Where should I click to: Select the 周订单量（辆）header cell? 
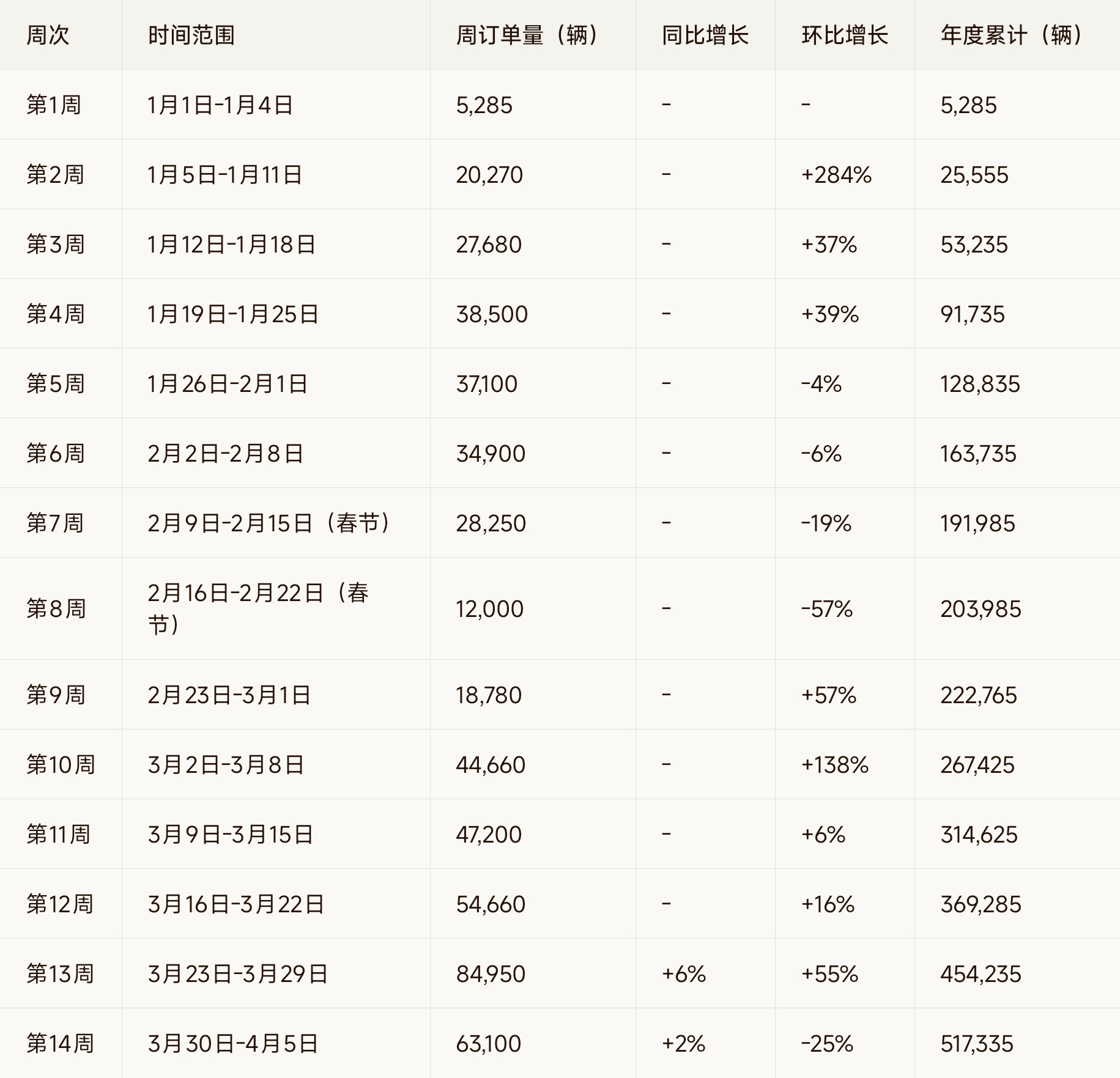(x=526, y=35)
